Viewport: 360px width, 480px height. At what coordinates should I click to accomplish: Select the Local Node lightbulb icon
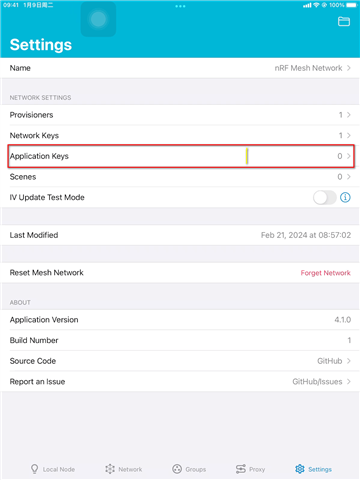coord(34,469)
